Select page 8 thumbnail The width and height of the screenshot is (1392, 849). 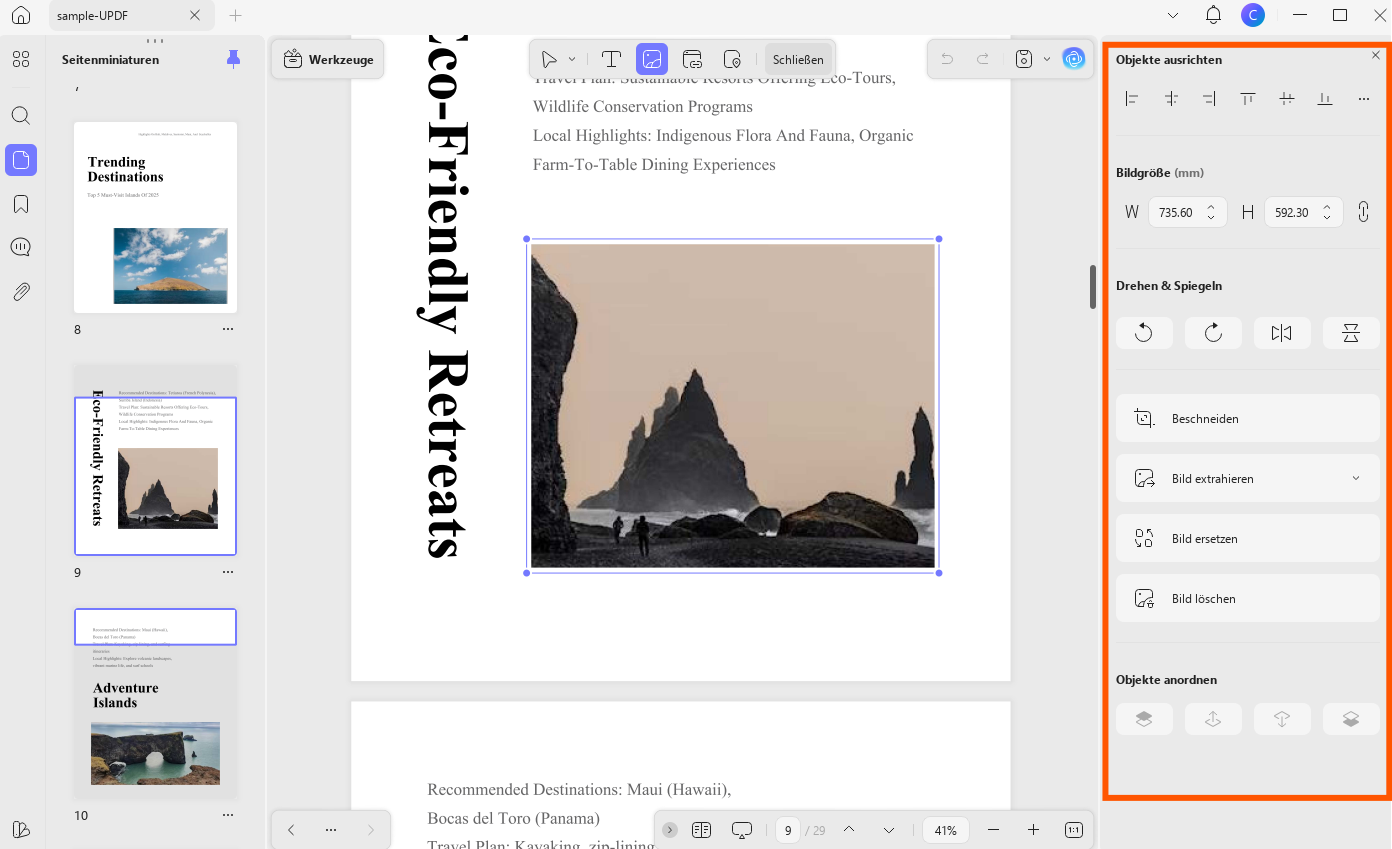pyautogui.click(x=155, y=217)
